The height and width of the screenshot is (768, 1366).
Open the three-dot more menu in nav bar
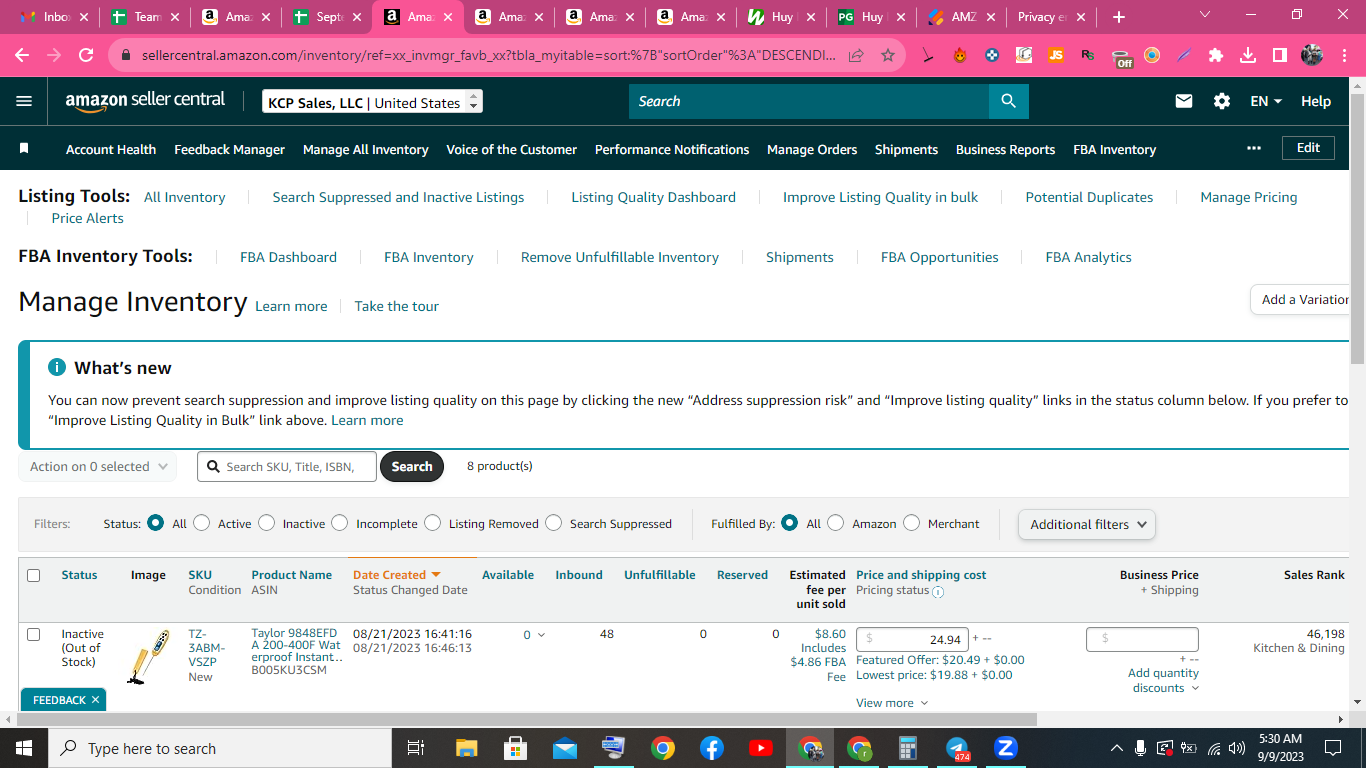[x=1254, y=148]
